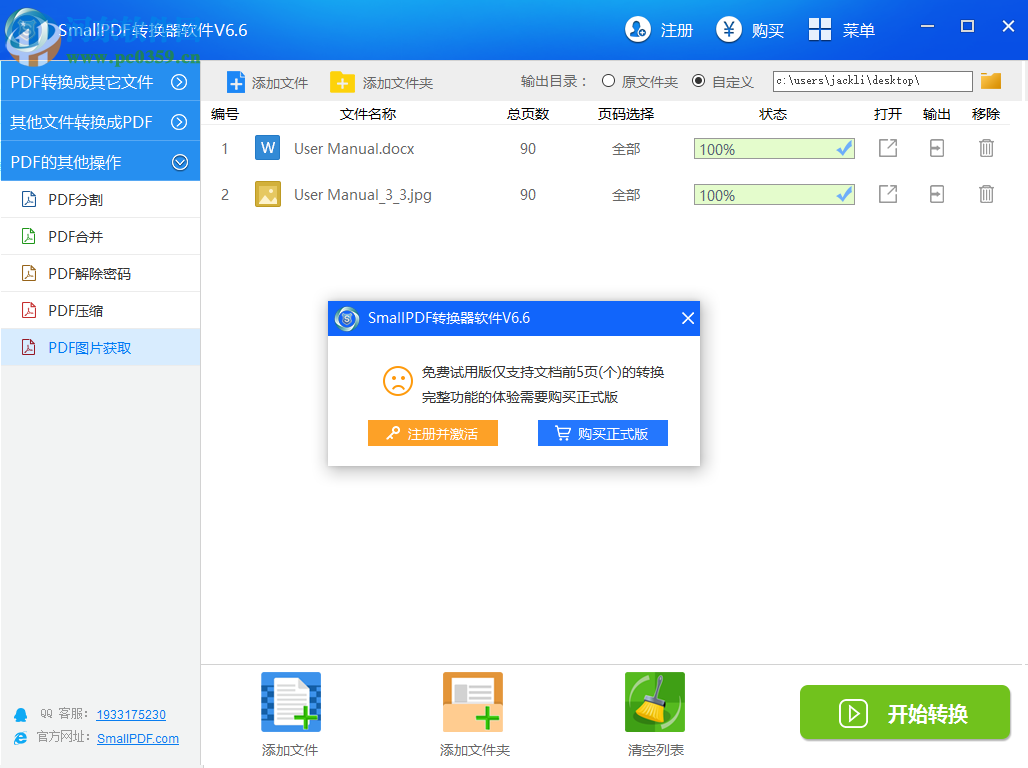The height and width of the screenshot is (768, 1028).
Task: Select 原文件夹 output radio button
Action: (x=608, y=81)
